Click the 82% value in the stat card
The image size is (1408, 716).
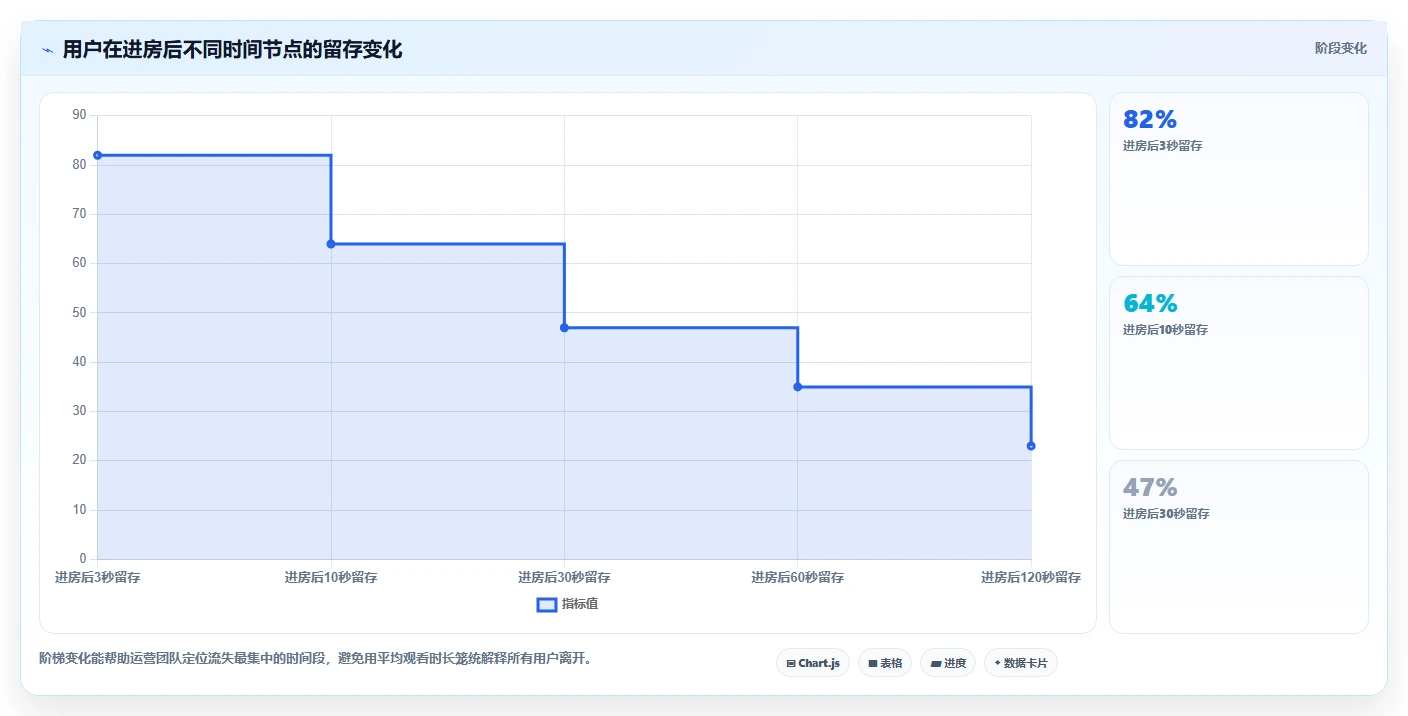(1150, 120)
